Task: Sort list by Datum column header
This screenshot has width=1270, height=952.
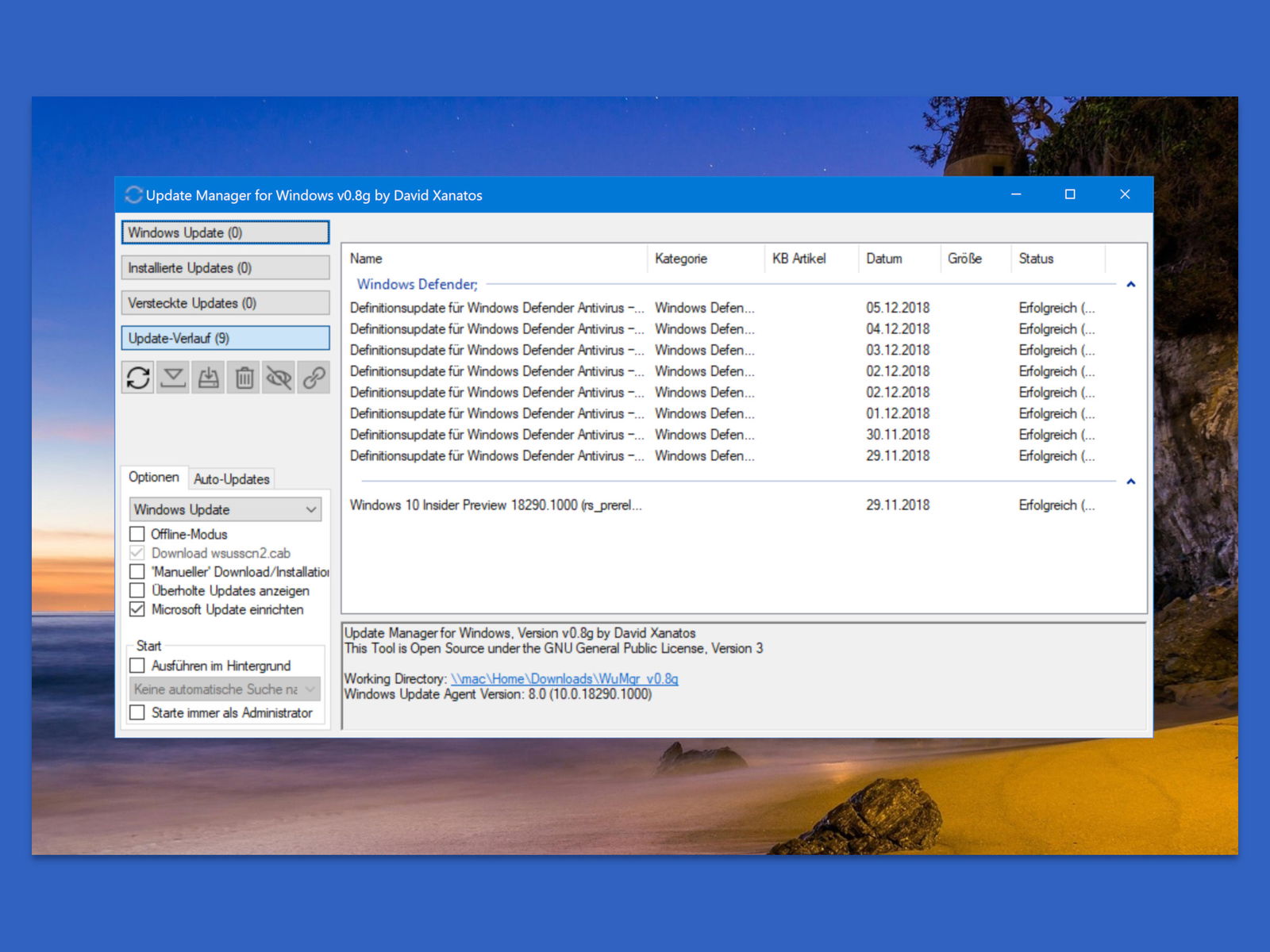Action: coord(899,259)
